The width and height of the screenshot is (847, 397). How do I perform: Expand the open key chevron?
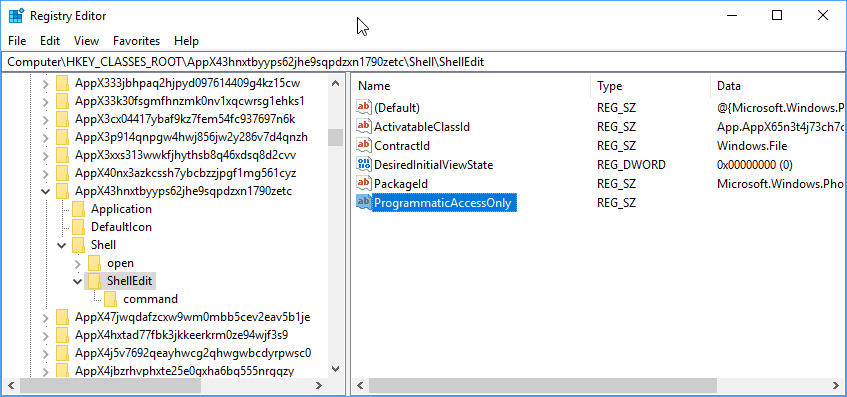78,264
